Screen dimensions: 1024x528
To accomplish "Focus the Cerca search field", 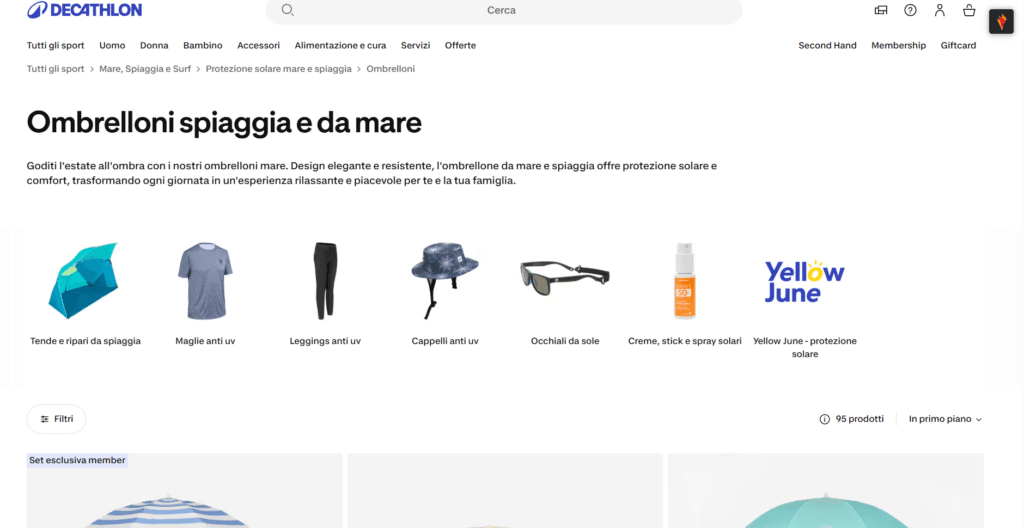I will point(504,10).
